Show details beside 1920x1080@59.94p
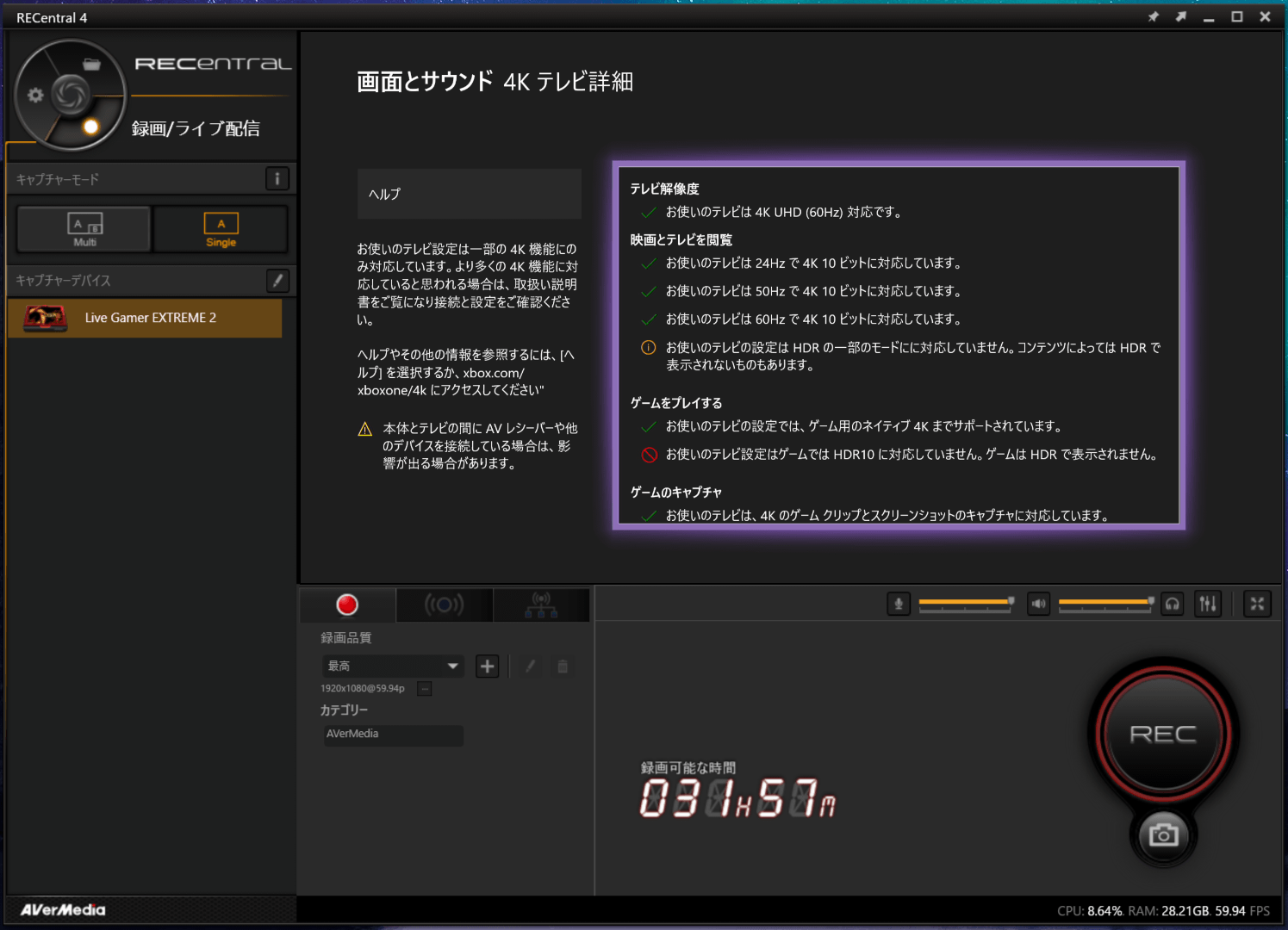 point(424,688)
